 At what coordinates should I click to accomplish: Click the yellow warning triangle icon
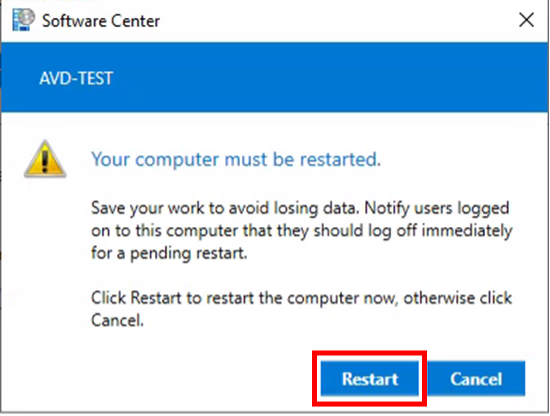(x=45, y=159)
